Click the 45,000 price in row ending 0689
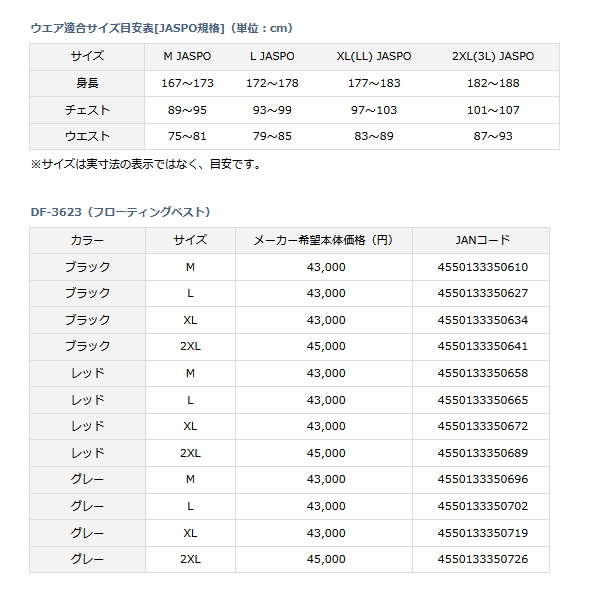The width and height of the screenshot is (600, 600). click(326, 453)
